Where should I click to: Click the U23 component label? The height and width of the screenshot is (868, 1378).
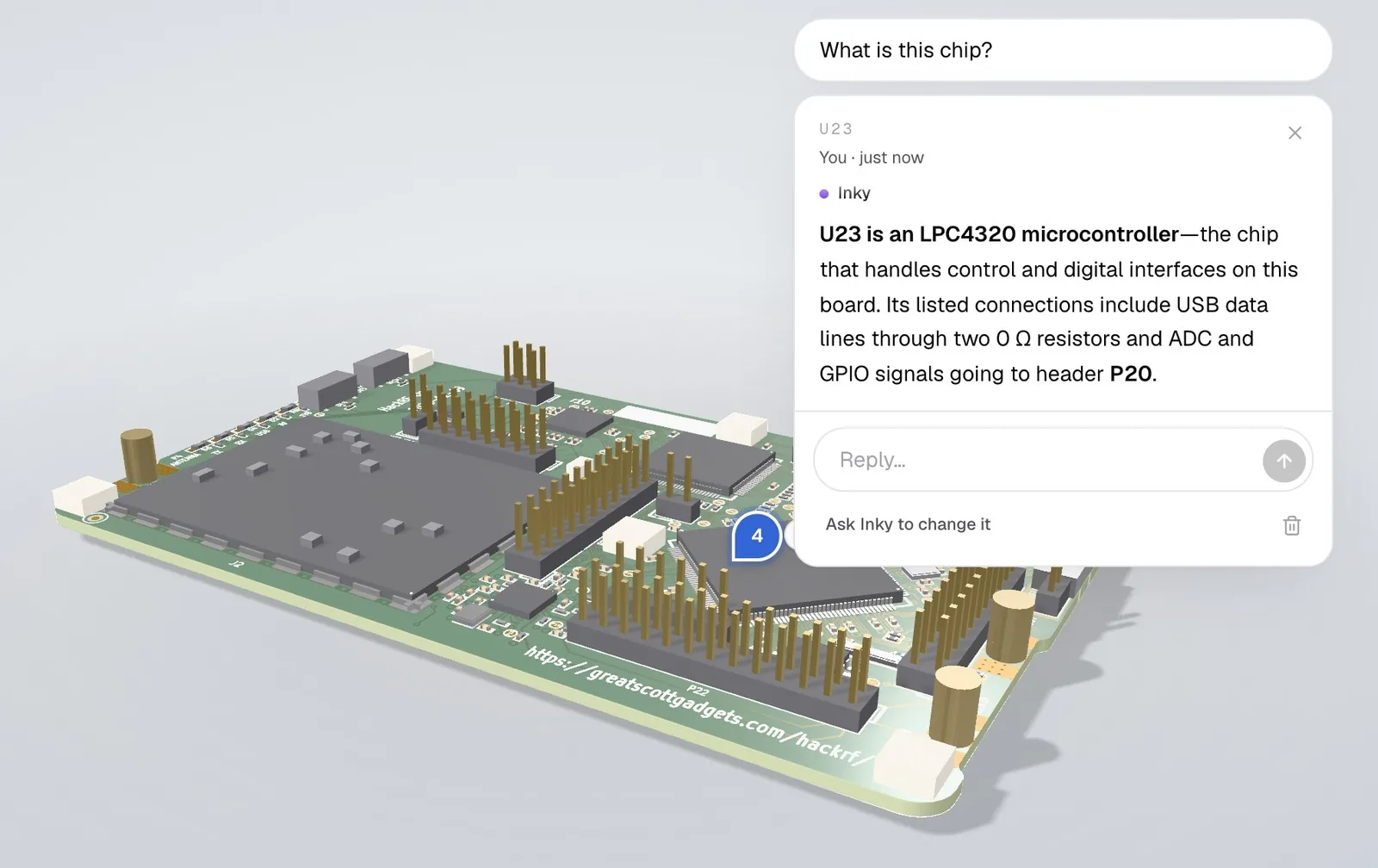pyautogui.click(x=835, y=129)
